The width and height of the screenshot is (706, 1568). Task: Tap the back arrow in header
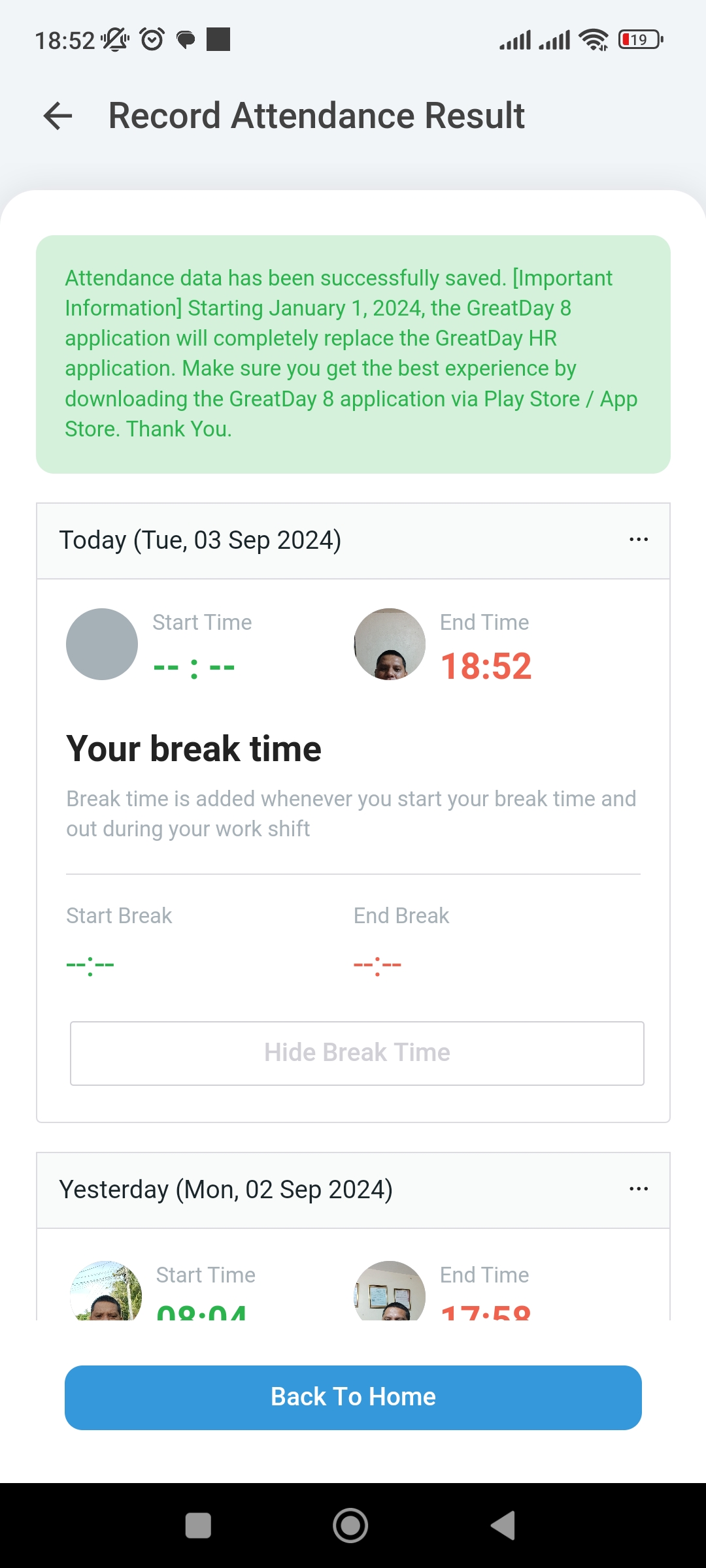click(58, 116)
